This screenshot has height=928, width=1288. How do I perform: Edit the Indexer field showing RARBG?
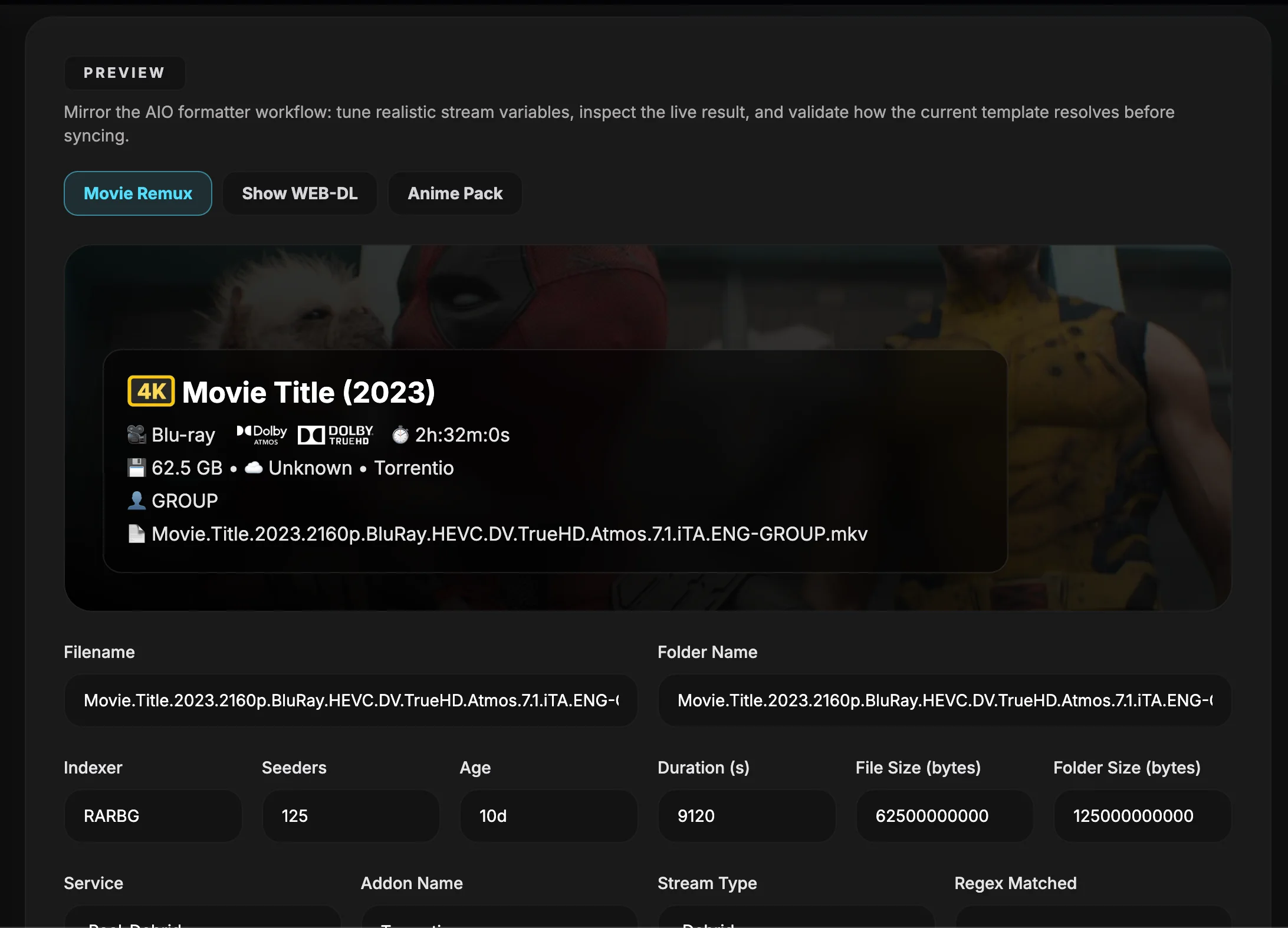[x=153, y=815]
